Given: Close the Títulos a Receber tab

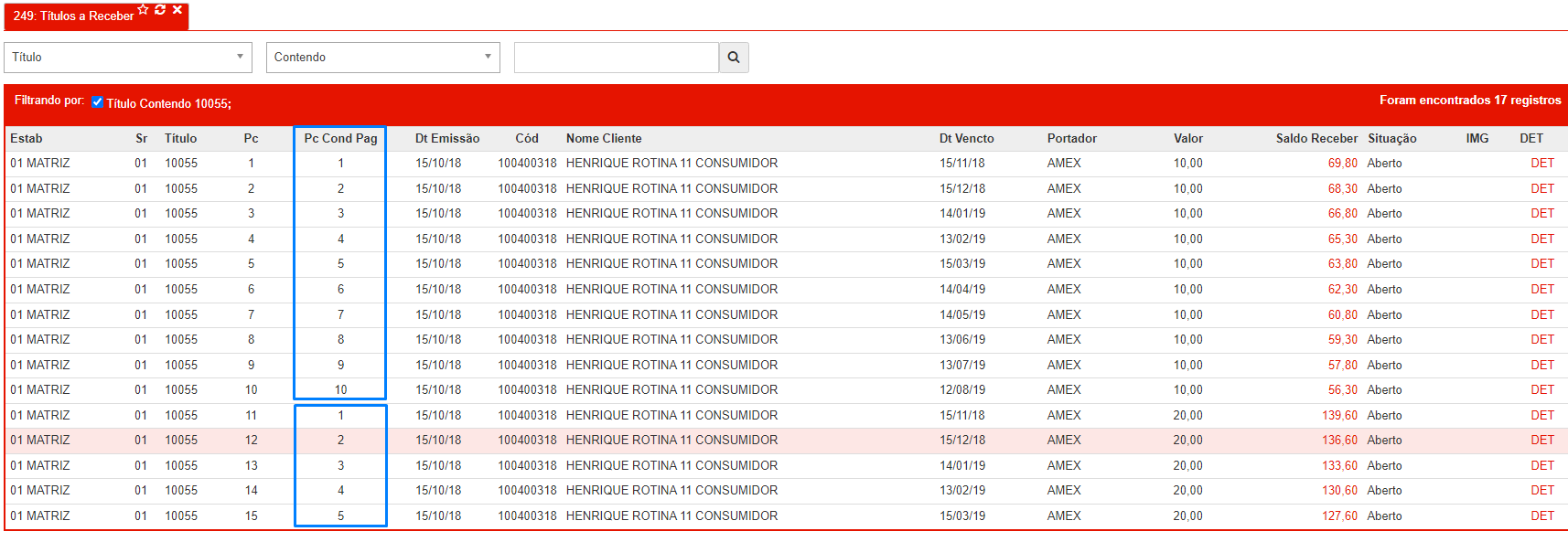Looking at the screenshot, I should 177,9.
